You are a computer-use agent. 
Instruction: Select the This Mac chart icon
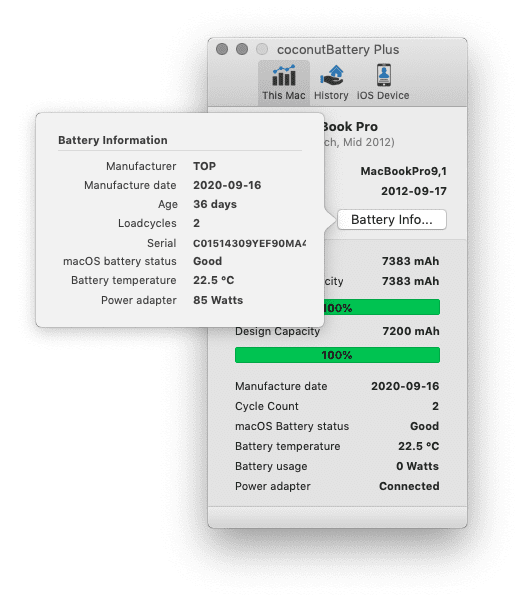click(284, 75)
